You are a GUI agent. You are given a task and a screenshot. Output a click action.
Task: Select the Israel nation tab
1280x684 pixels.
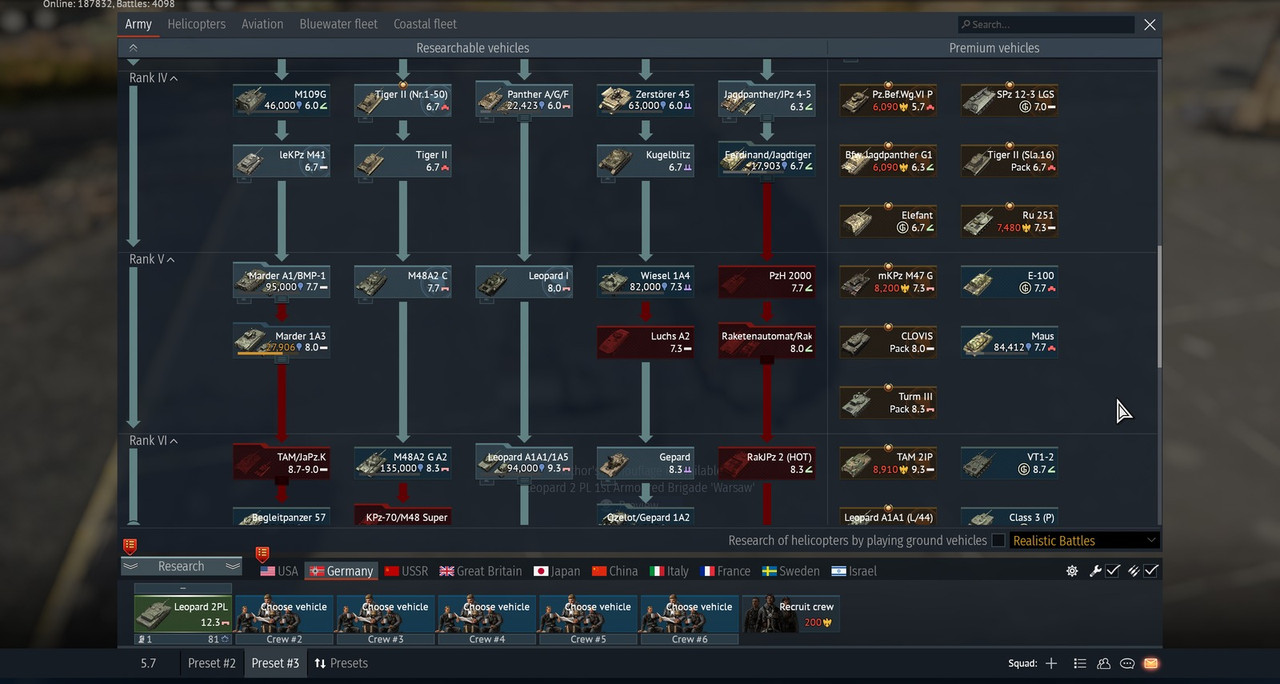click(854, 571)
